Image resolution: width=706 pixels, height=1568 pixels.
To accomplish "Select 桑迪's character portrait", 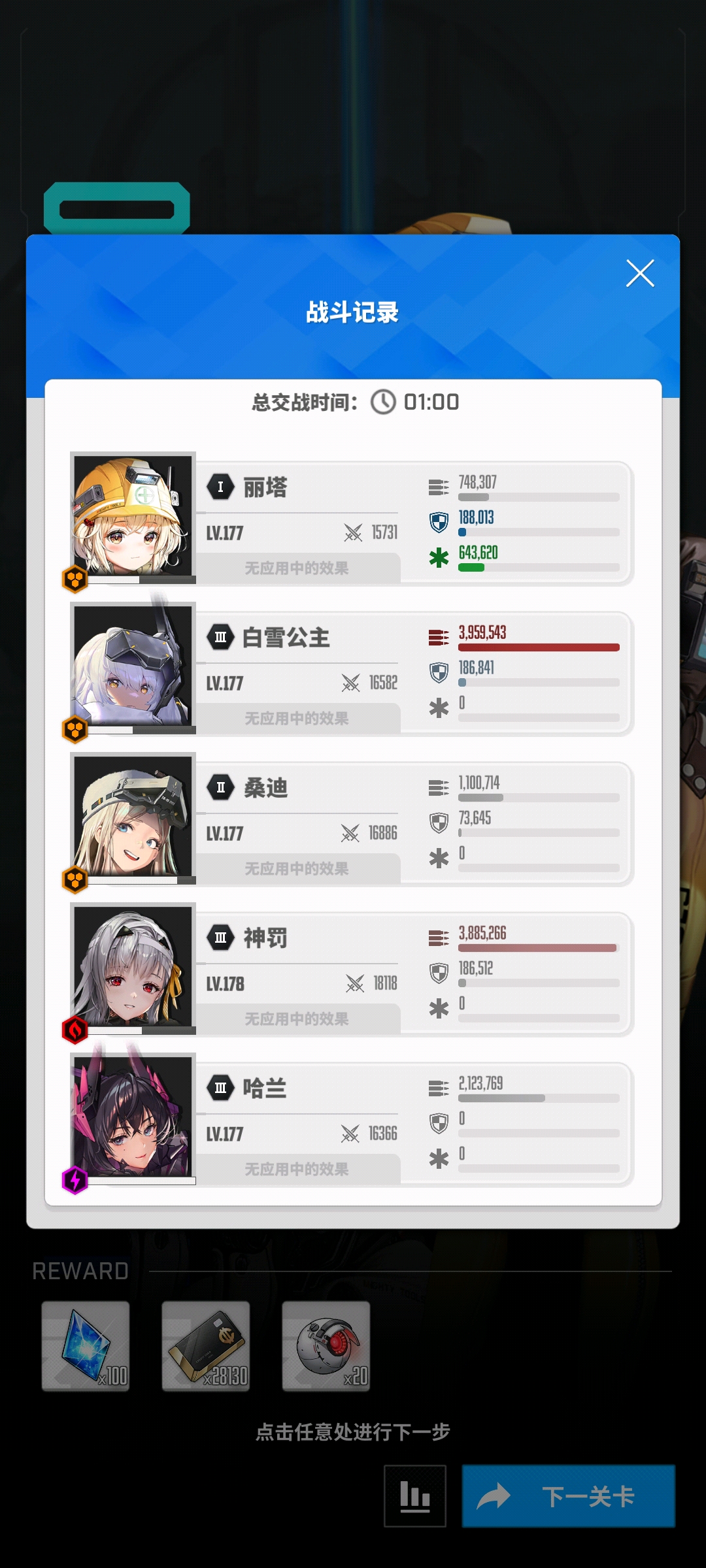I will pos(133,815).
